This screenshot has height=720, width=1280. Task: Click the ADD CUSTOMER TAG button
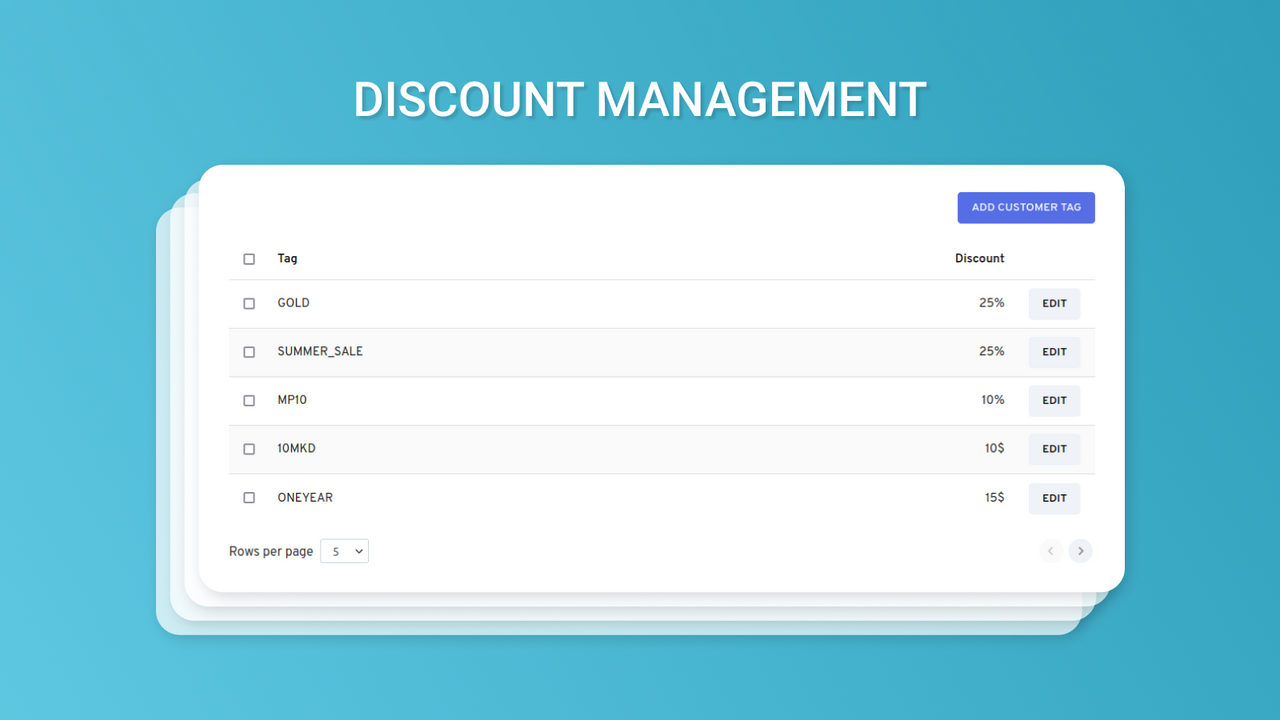pyautogui.click(x=1026, y=207)
